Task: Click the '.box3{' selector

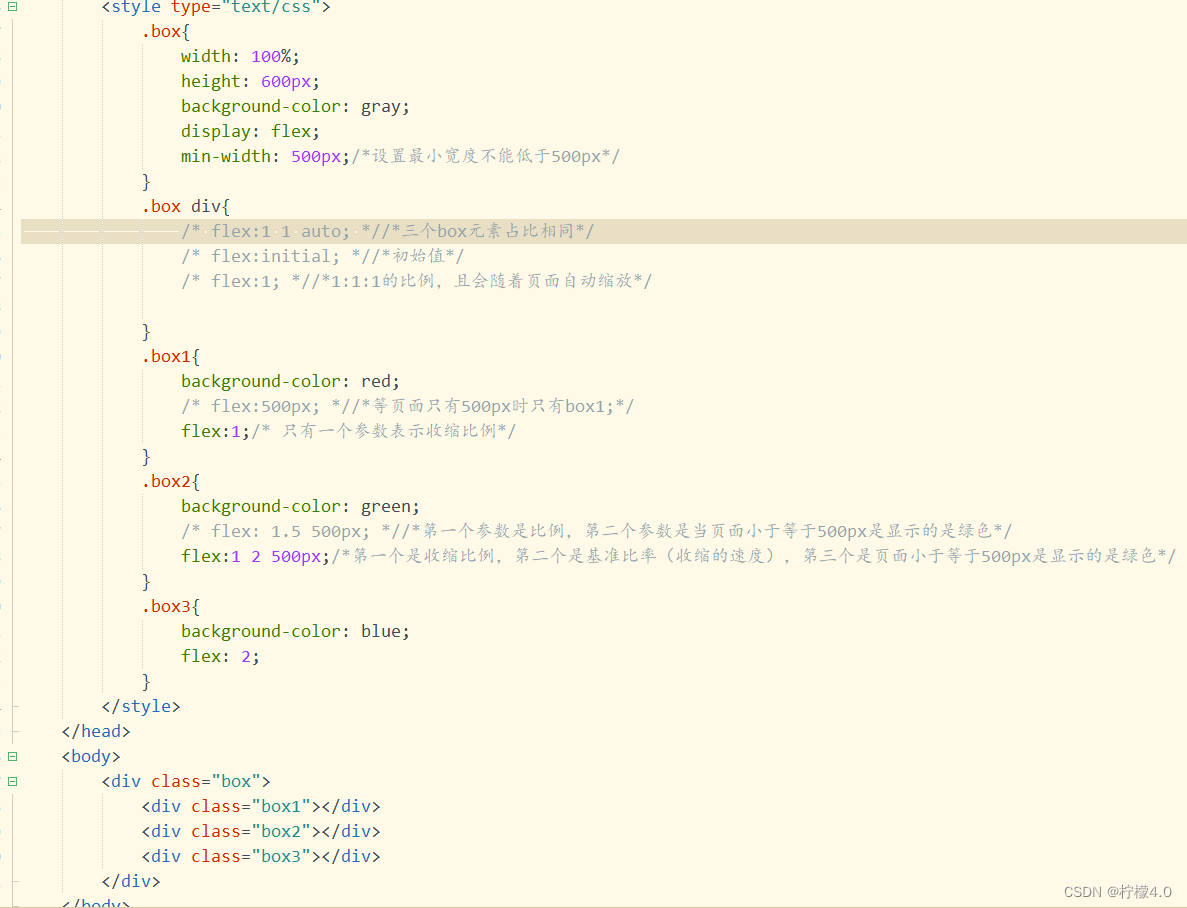Action: tap(170, 606)
